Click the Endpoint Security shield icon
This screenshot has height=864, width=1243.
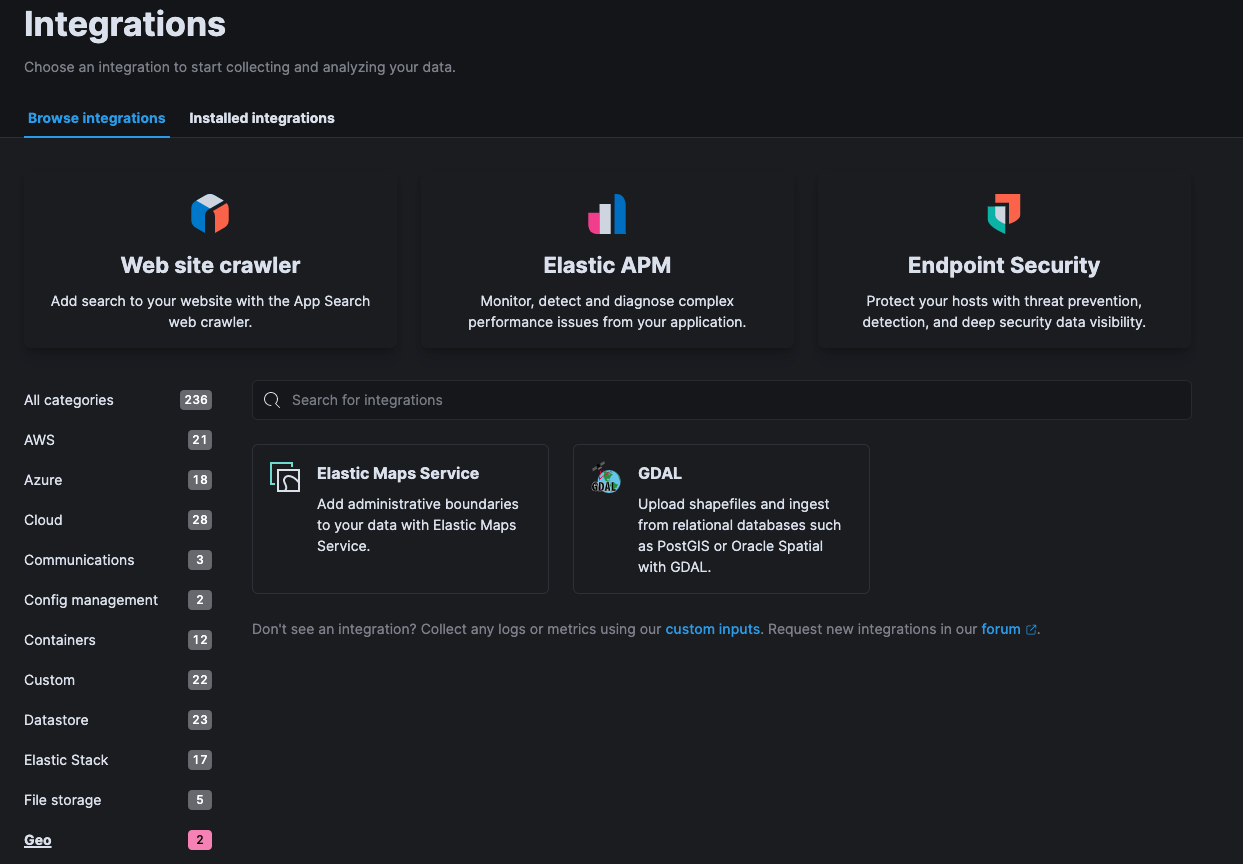pos(1004,213)
